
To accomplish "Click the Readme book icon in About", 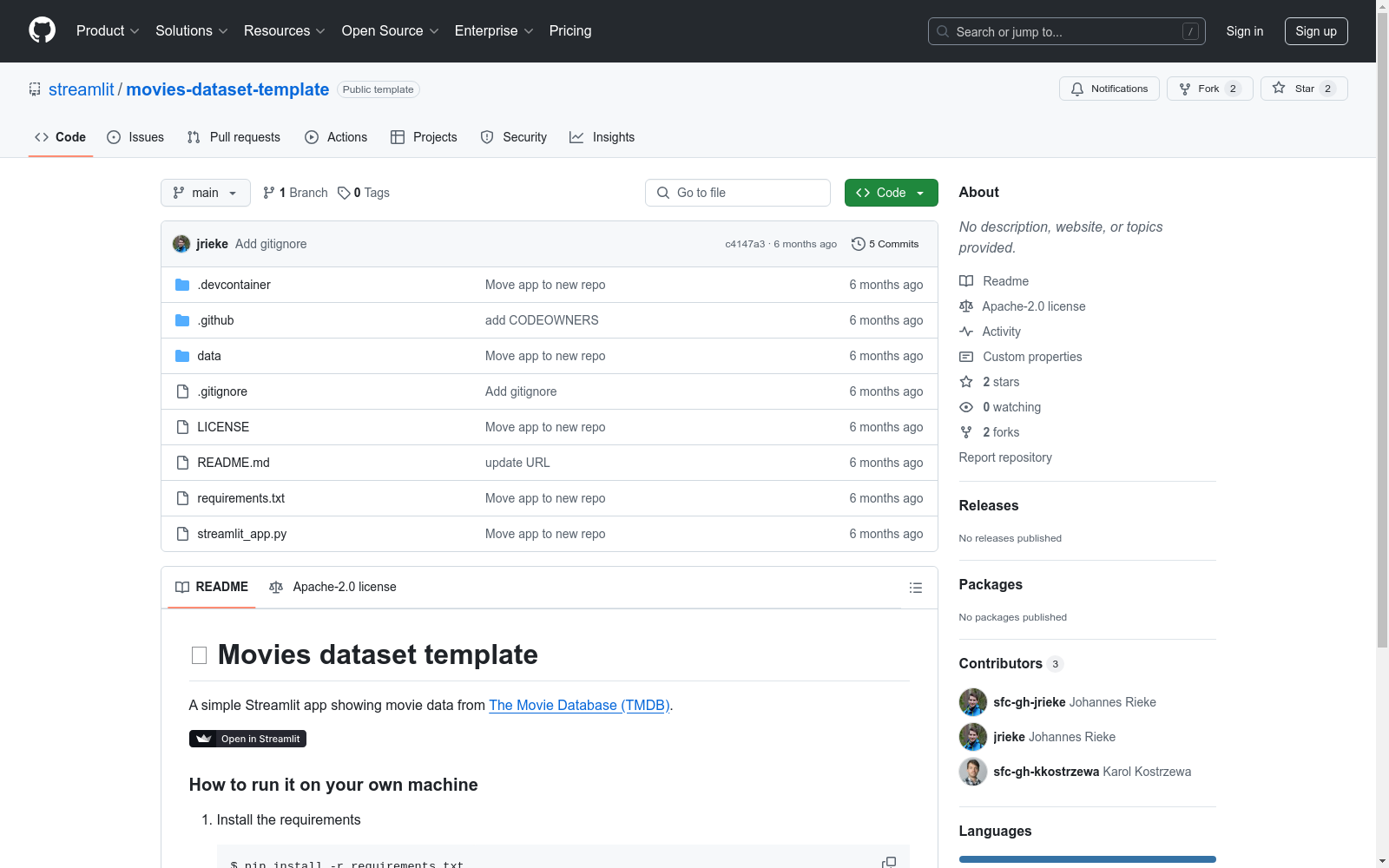I will click(966, 281).
